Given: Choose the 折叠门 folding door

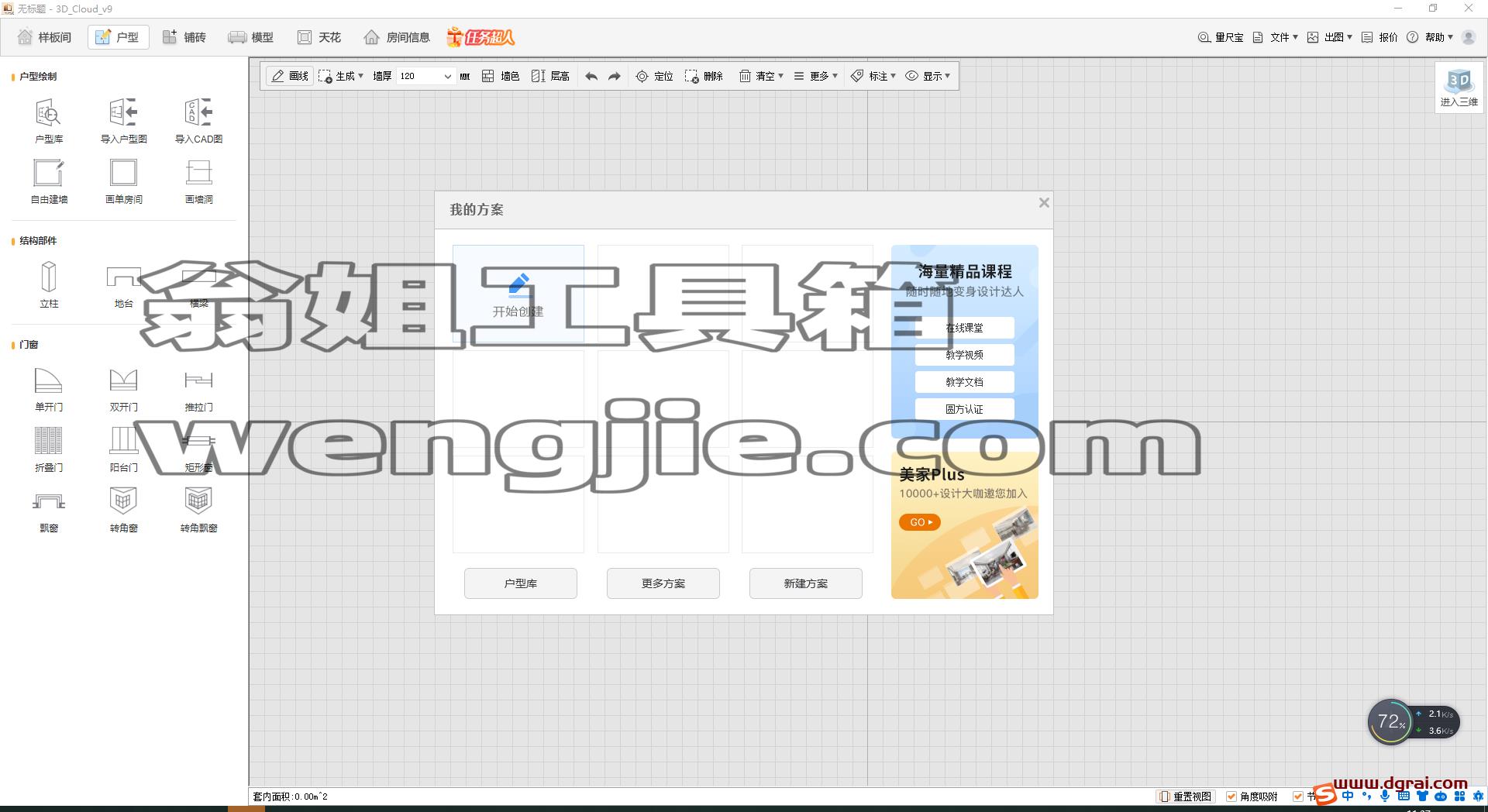Looking at the screenshot, I should pos(48,449).
